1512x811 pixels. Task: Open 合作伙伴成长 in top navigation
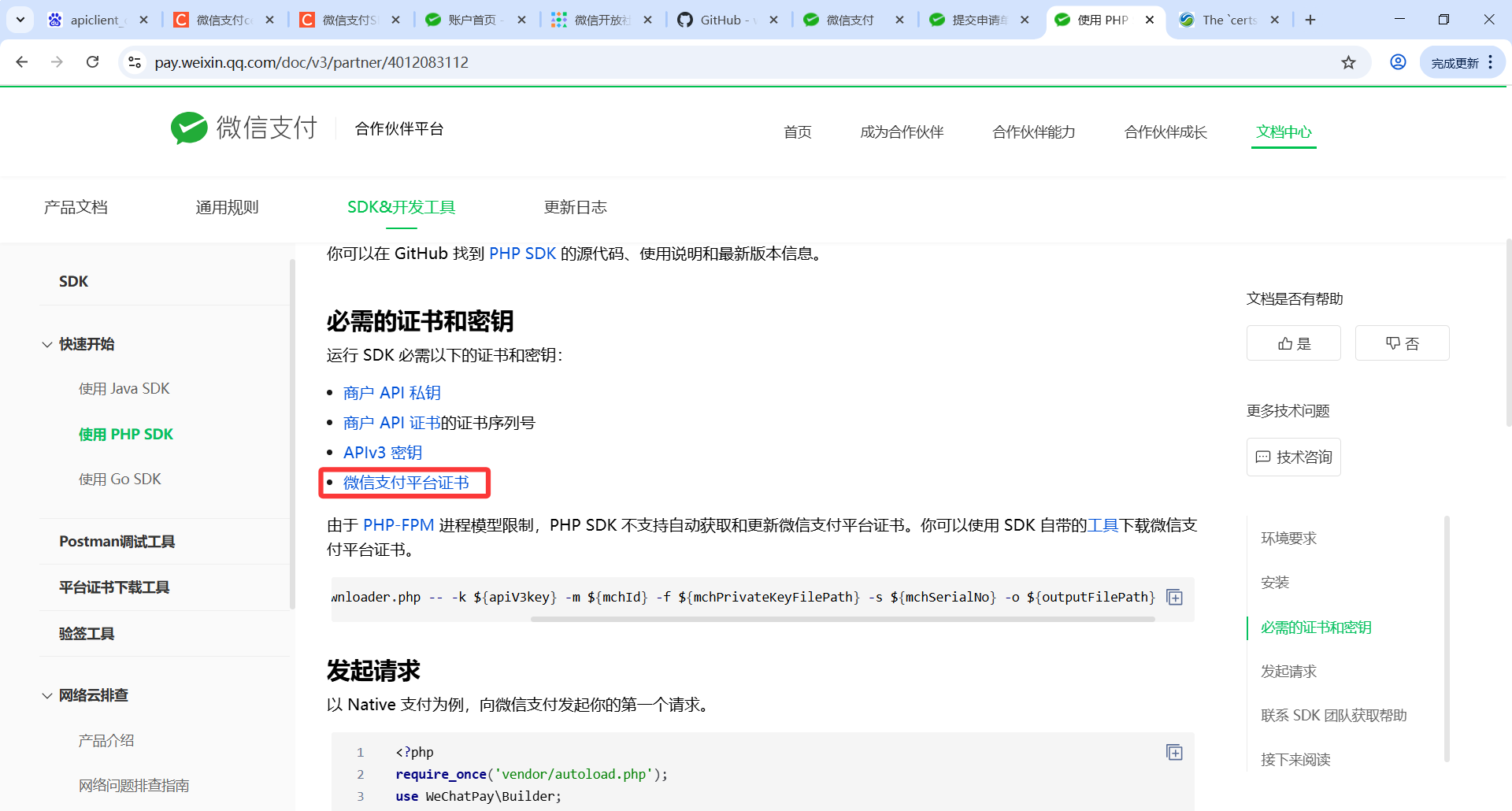[1165, 131]
